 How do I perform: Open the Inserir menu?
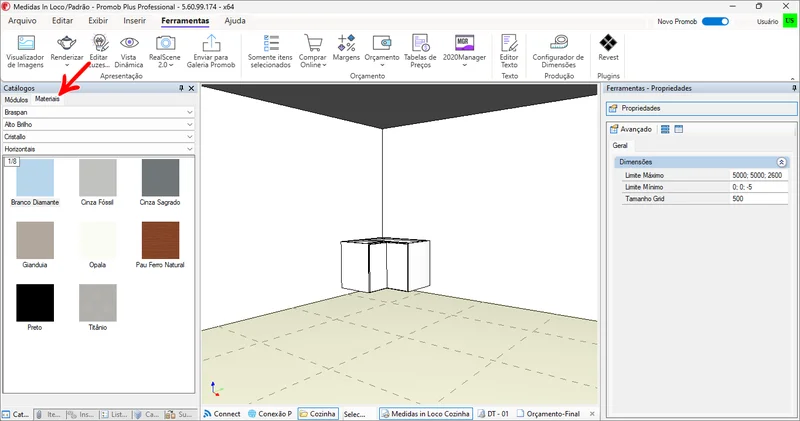pyautogui.click(x=133, y=20)
